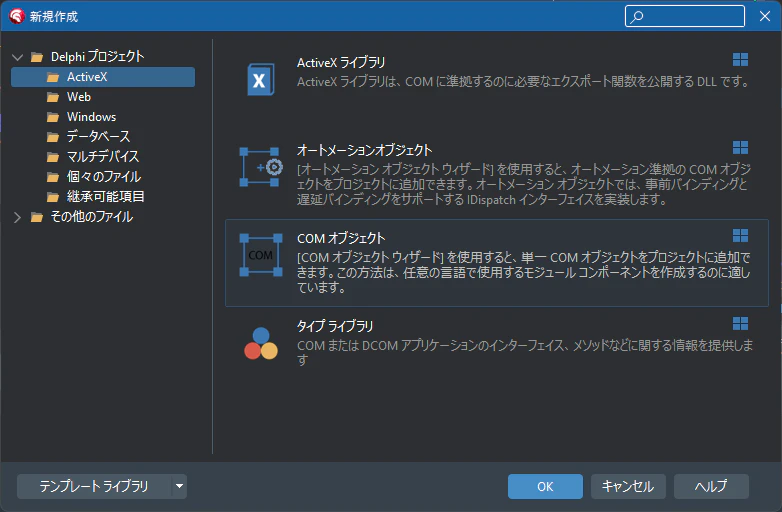
Task: Click the COM オブジェクト title text
Action: pos(341,238)
